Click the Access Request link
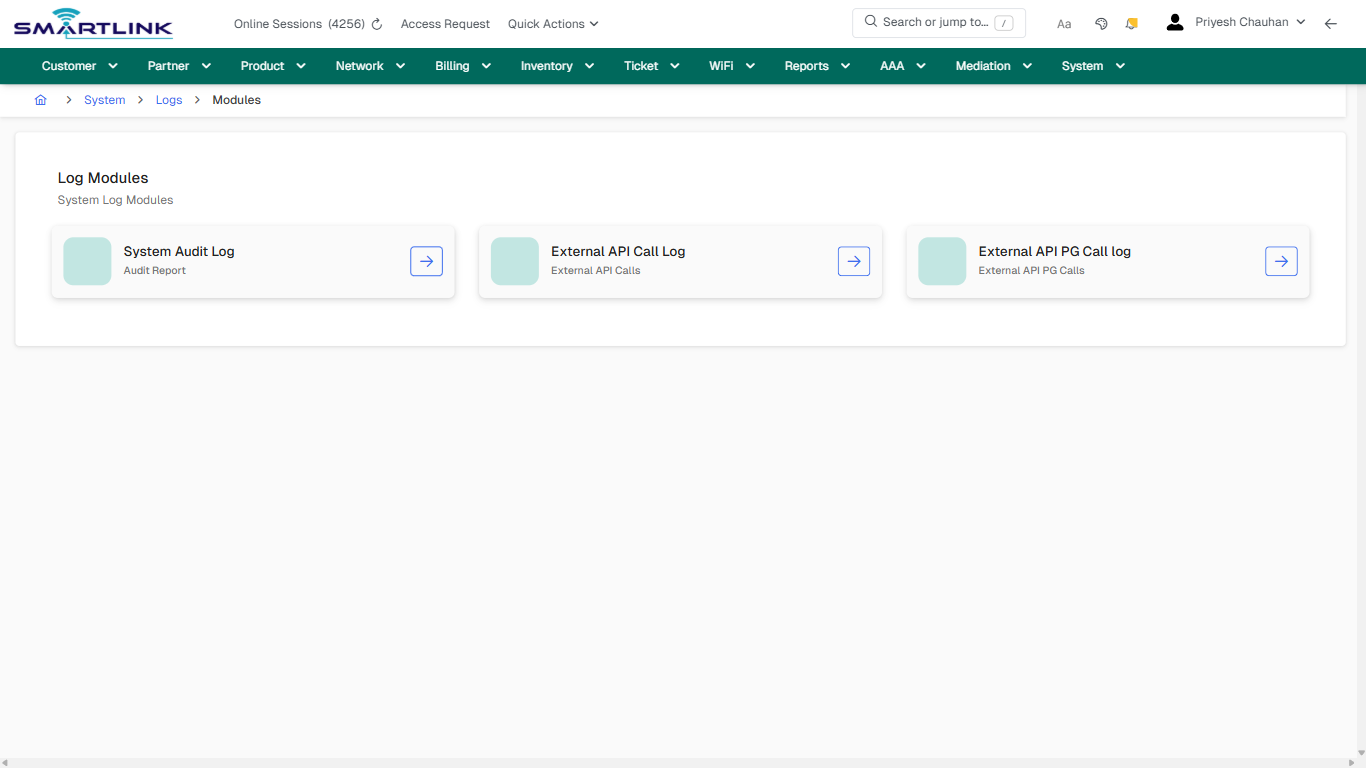This screenshot has width=1366, height=768. 445,23
